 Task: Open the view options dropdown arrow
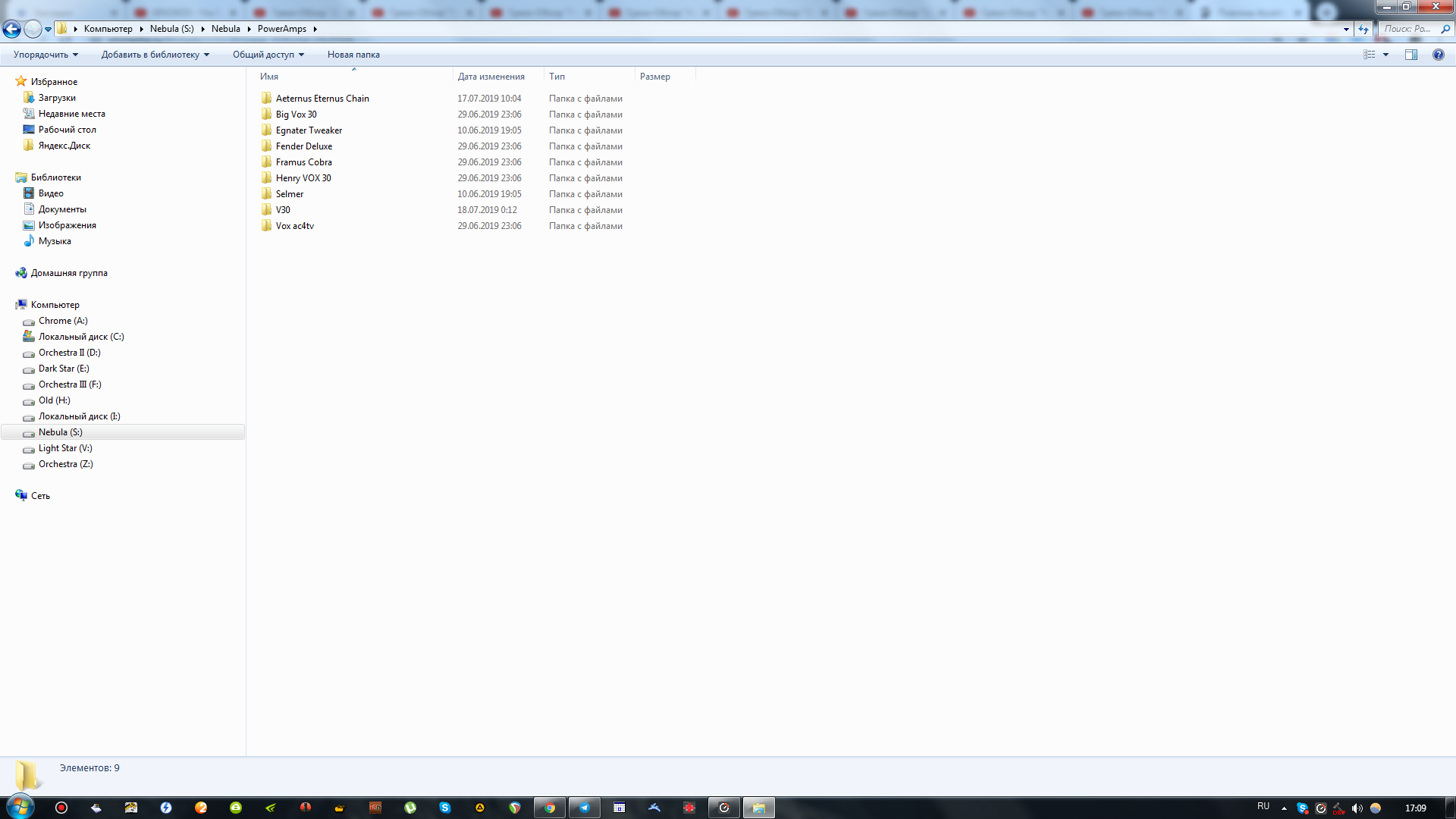point(1385,55)
